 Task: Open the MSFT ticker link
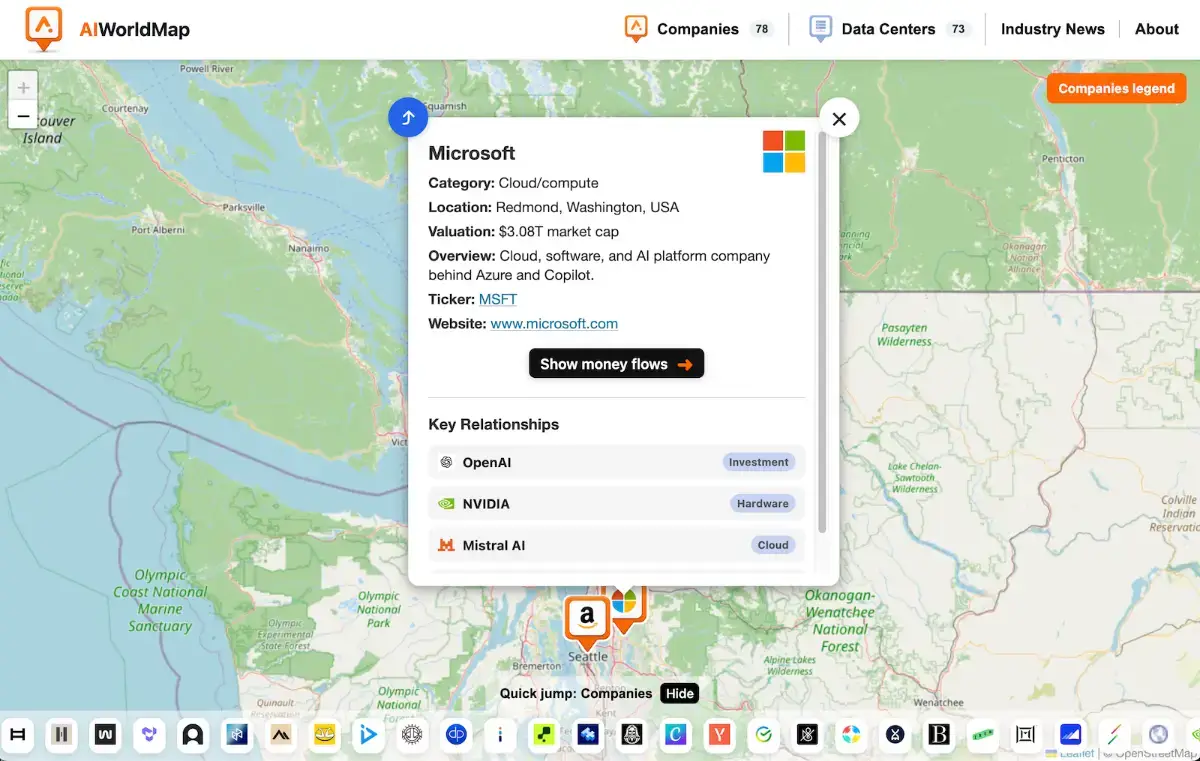coord(498,299)
